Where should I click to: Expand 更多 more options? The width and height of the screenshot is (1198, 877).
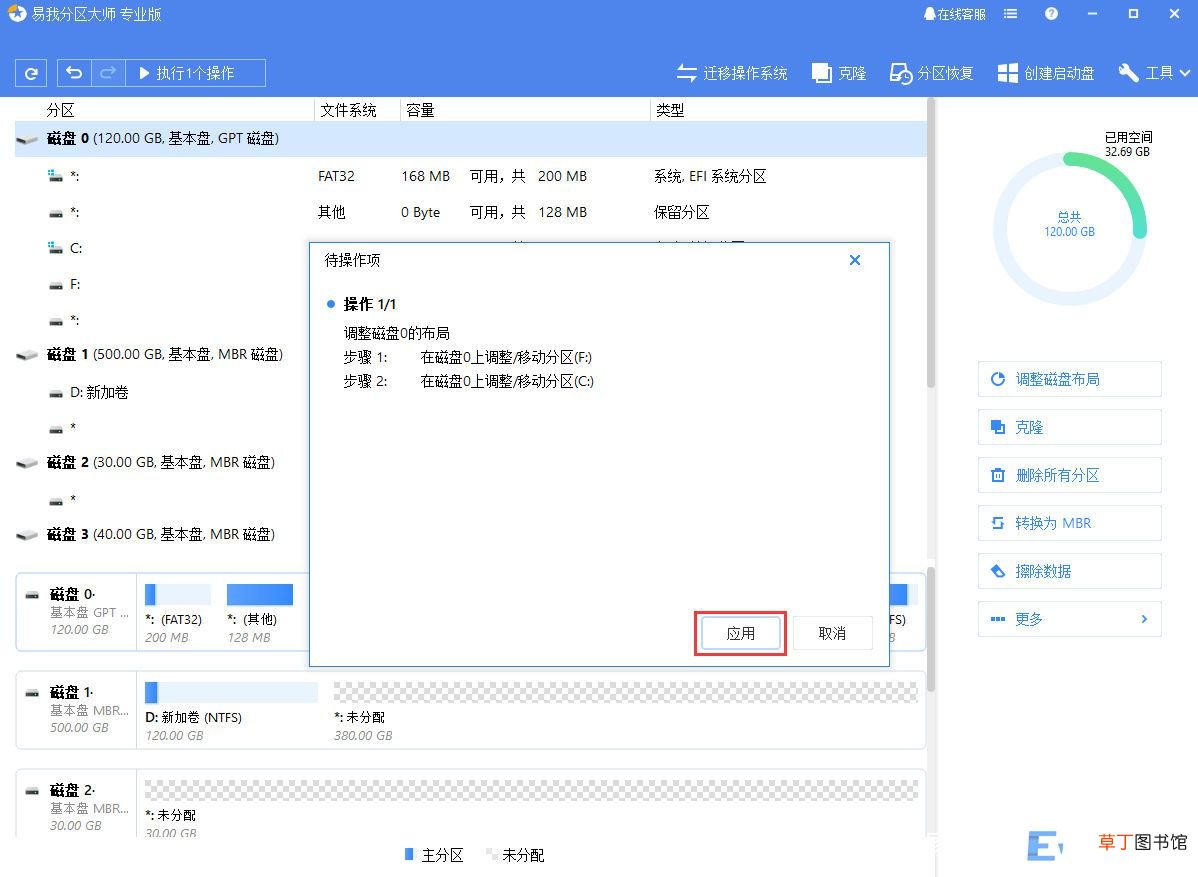(1070, 619)
